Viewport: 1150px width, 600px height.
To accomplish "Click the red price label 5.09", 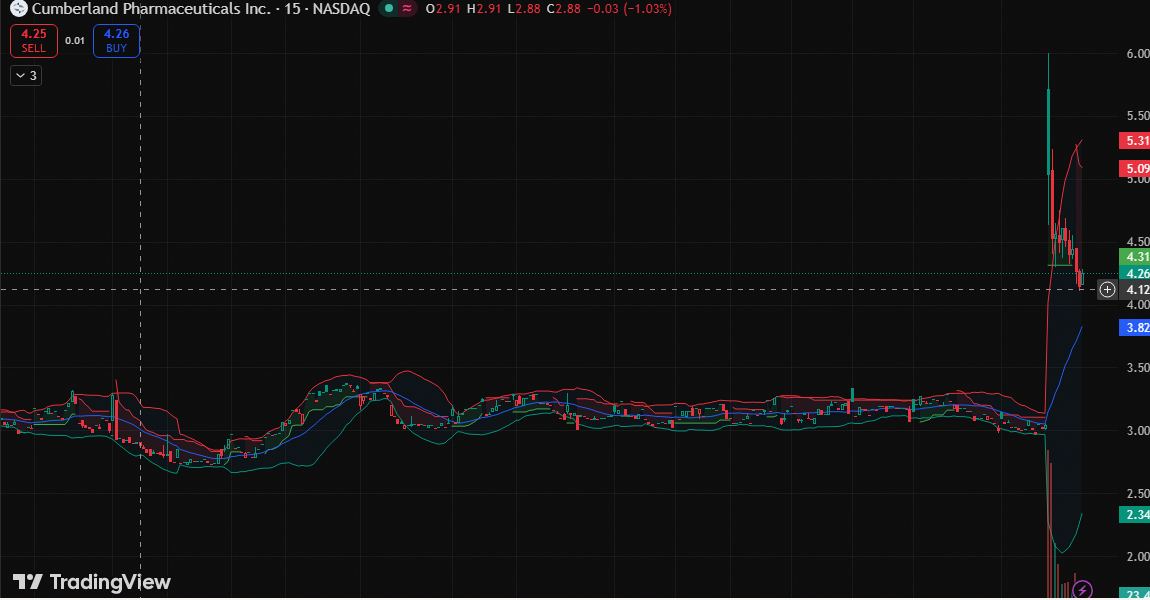I will (1134, 168).
